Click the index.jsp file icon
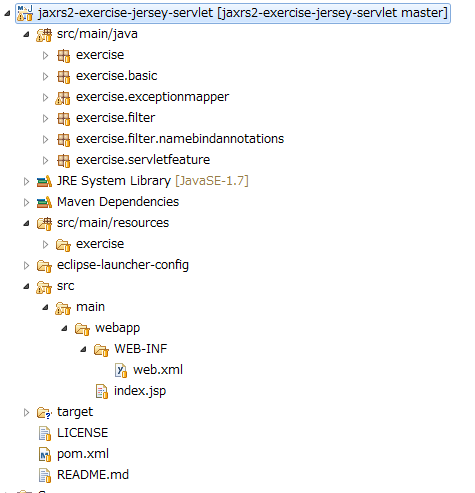 tap(102, 391)
